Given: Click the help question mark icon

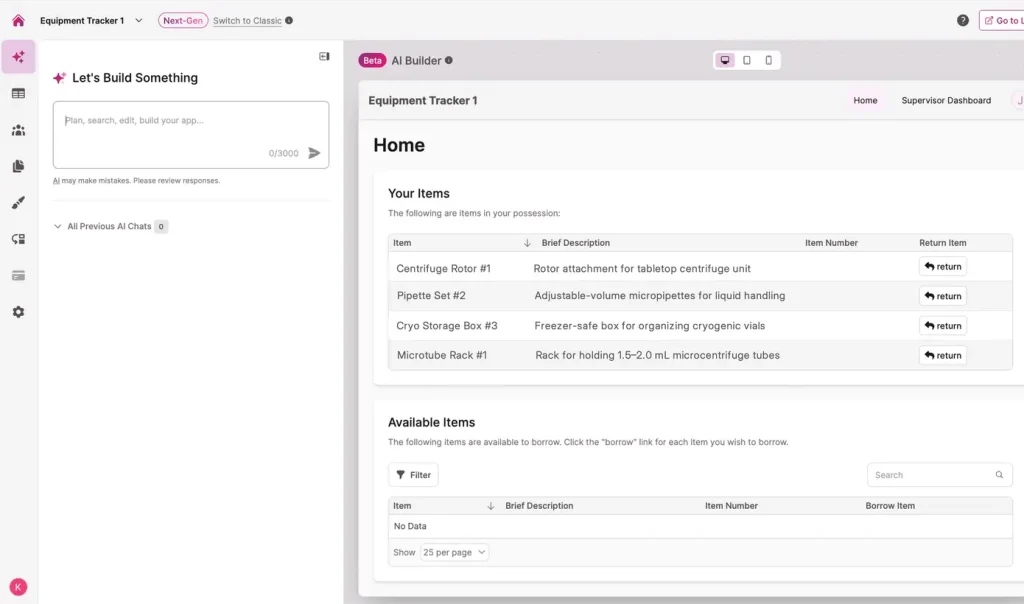Looking at the screenshot, I should [x=963, y=20].
